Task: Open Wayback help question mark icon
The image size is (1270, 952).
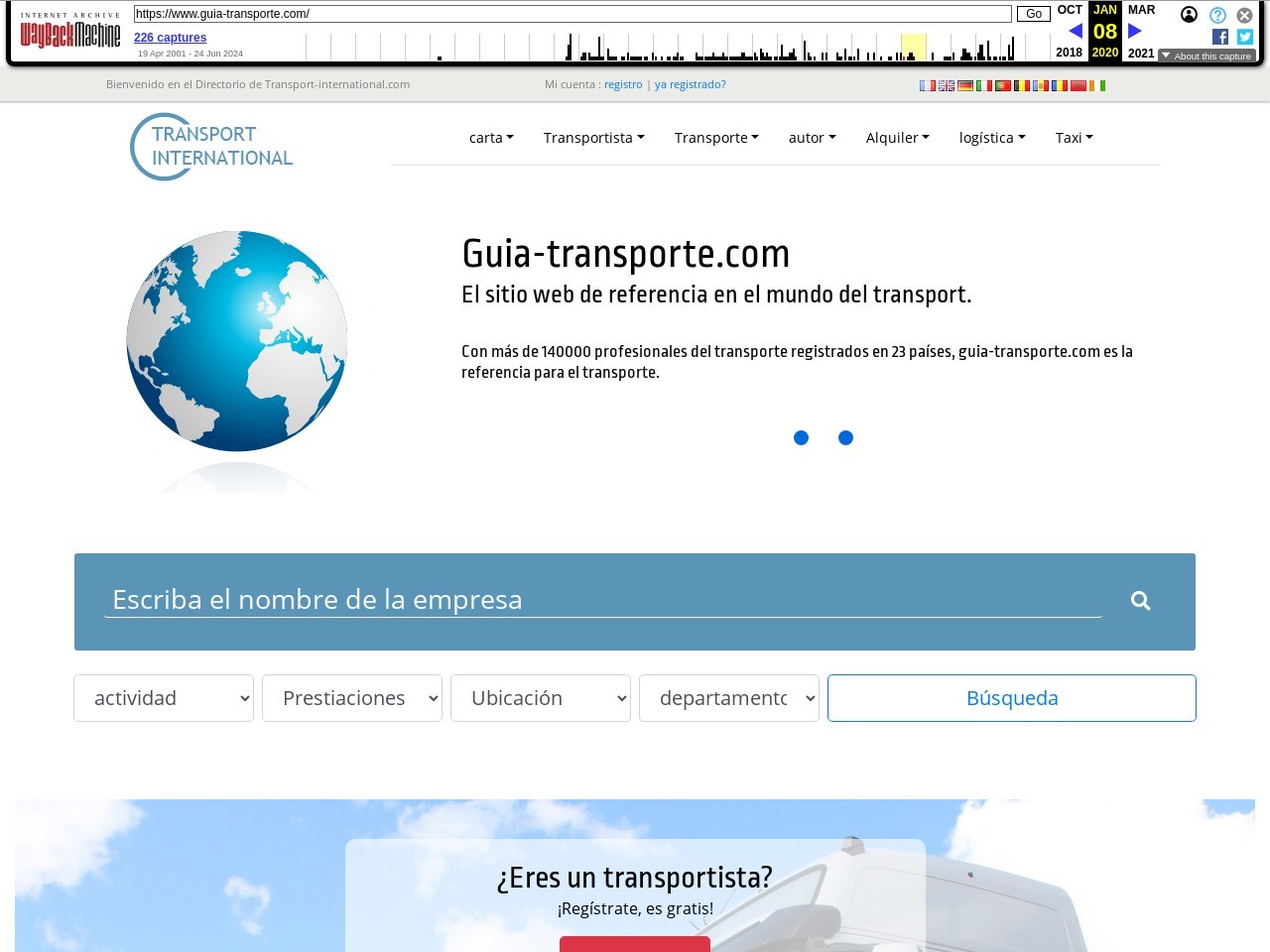Action: point(1217,15)
